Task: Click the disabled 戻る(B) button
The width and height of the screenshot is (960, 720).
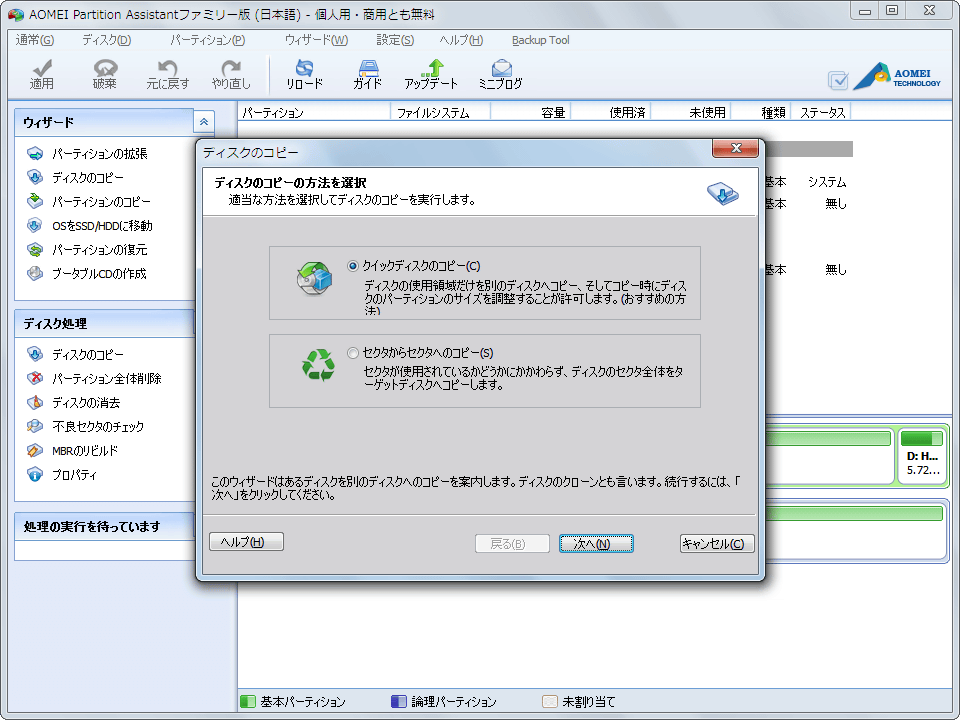Action: tap(512, 544)
